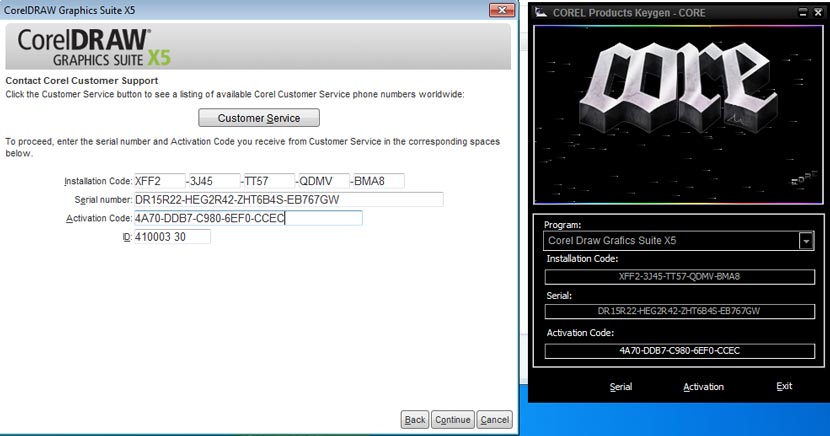The image size is (830, 436).
Task: Go Back in the CorelDRAW dialog
Action: (414, 420)
